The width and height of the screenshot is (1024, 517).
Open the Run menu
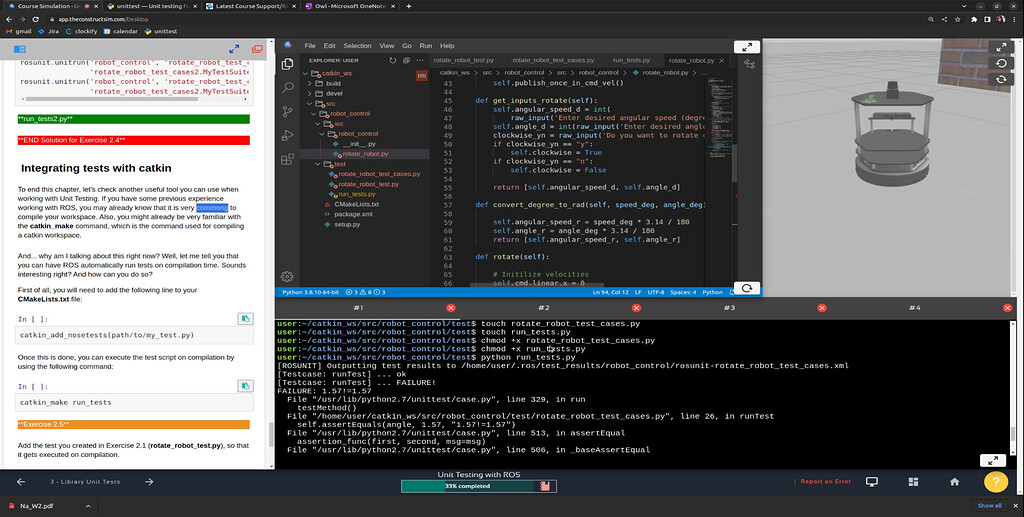coord(426,46)
